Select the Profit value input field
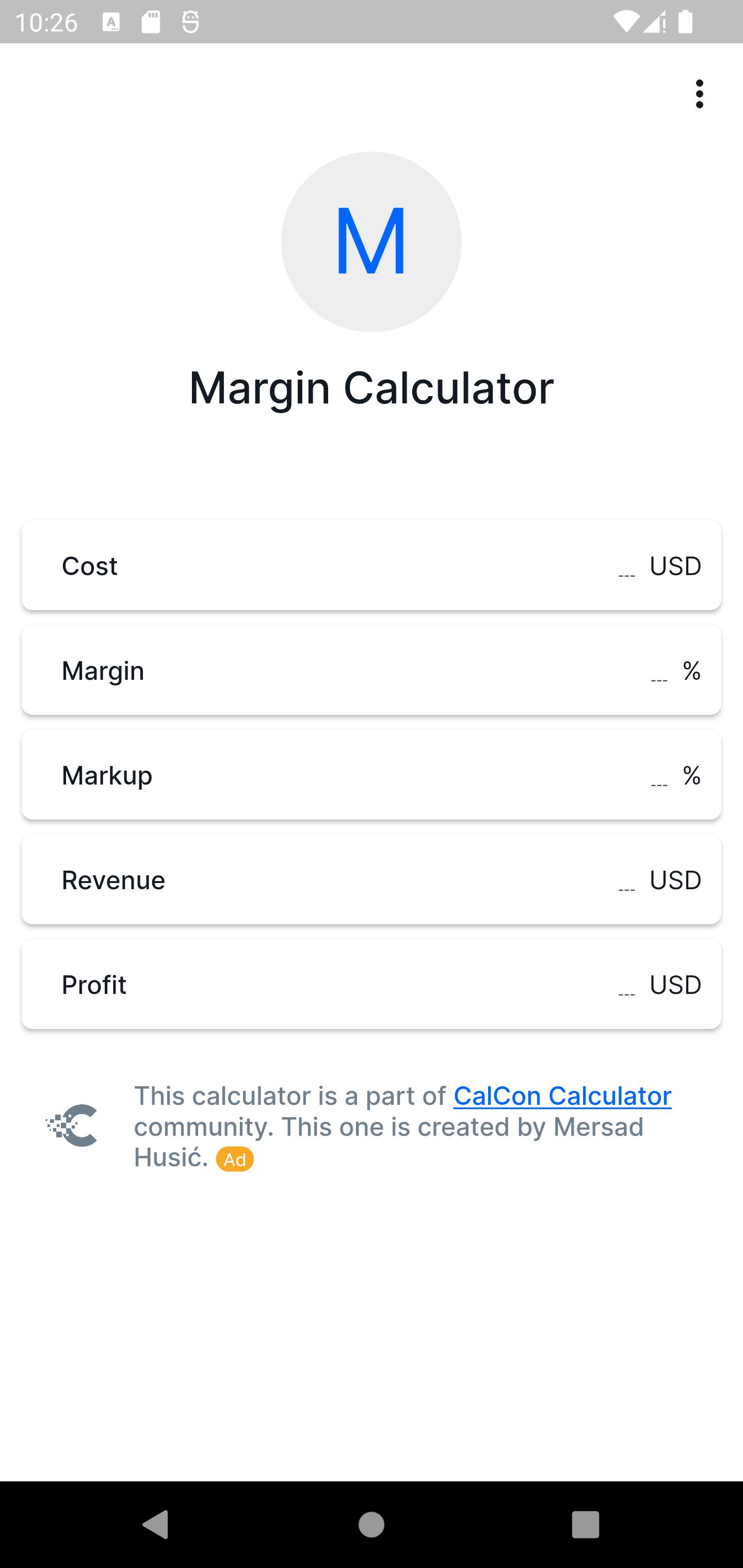 (x=626, y=987)
